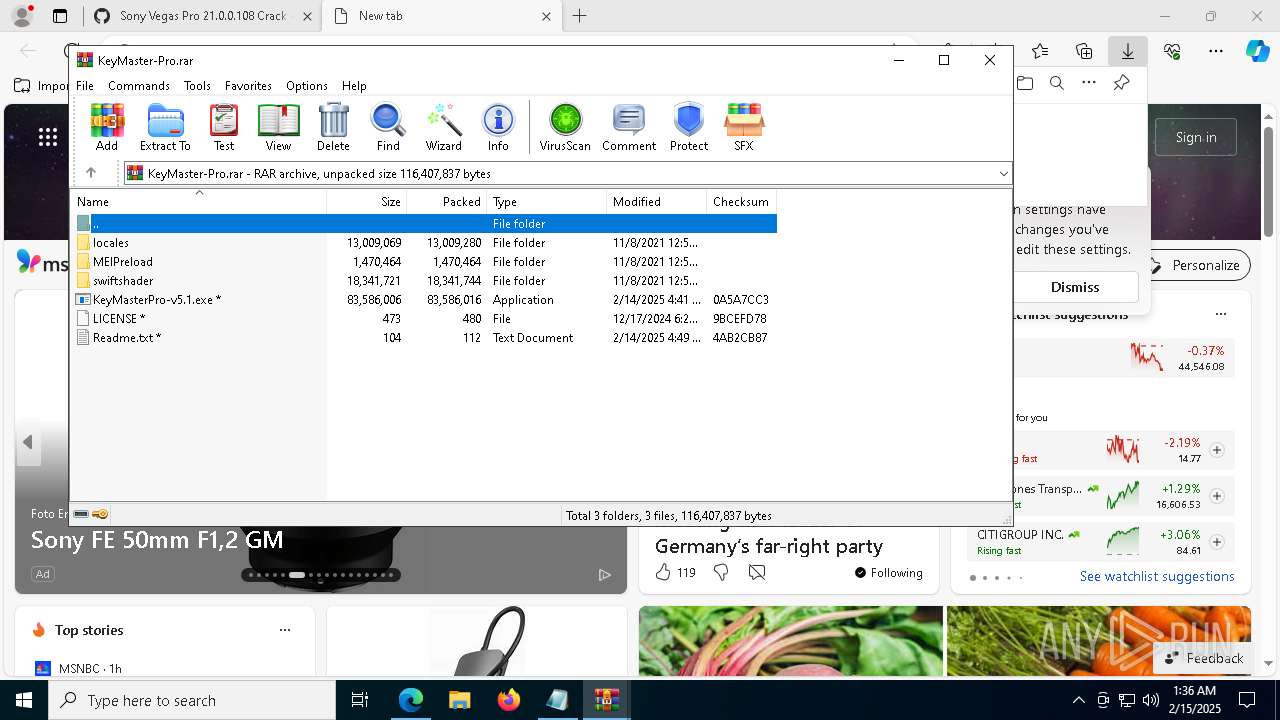Click the Delete trash icon
The height and width of the screenshot is (720, 1280).
tap(333, 127)
